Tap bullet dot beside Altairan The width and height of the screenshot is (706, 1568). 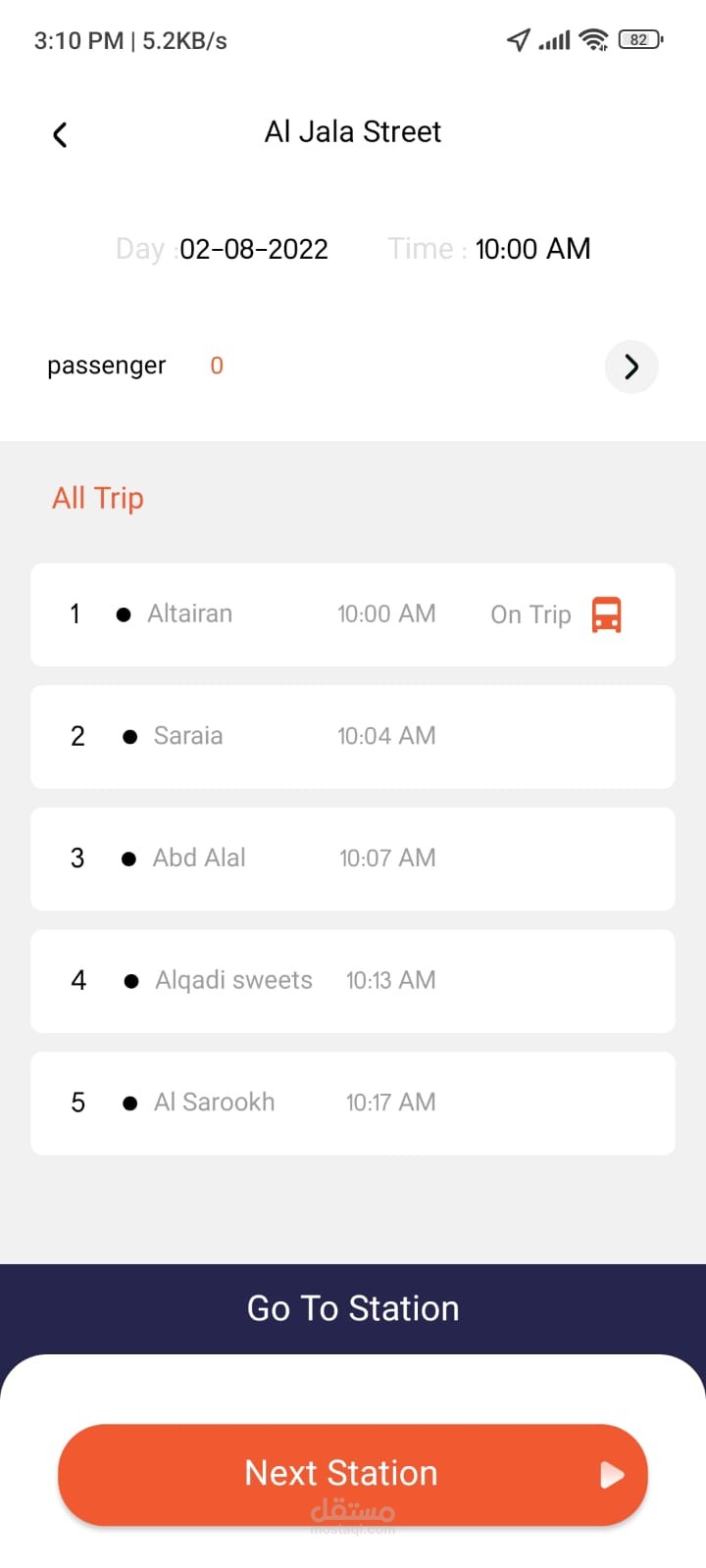tap(124, 615)
